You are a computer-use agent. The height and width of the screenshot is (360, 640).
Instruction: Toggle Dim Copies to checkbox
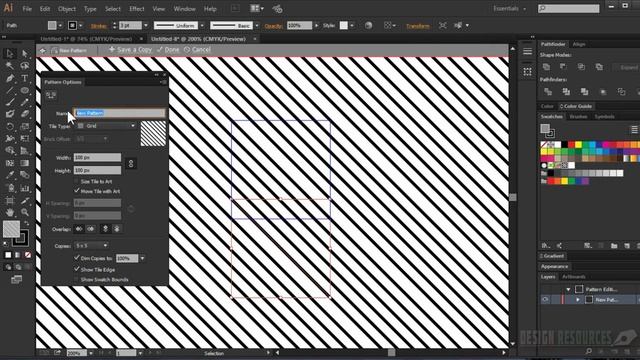(77, 258)
